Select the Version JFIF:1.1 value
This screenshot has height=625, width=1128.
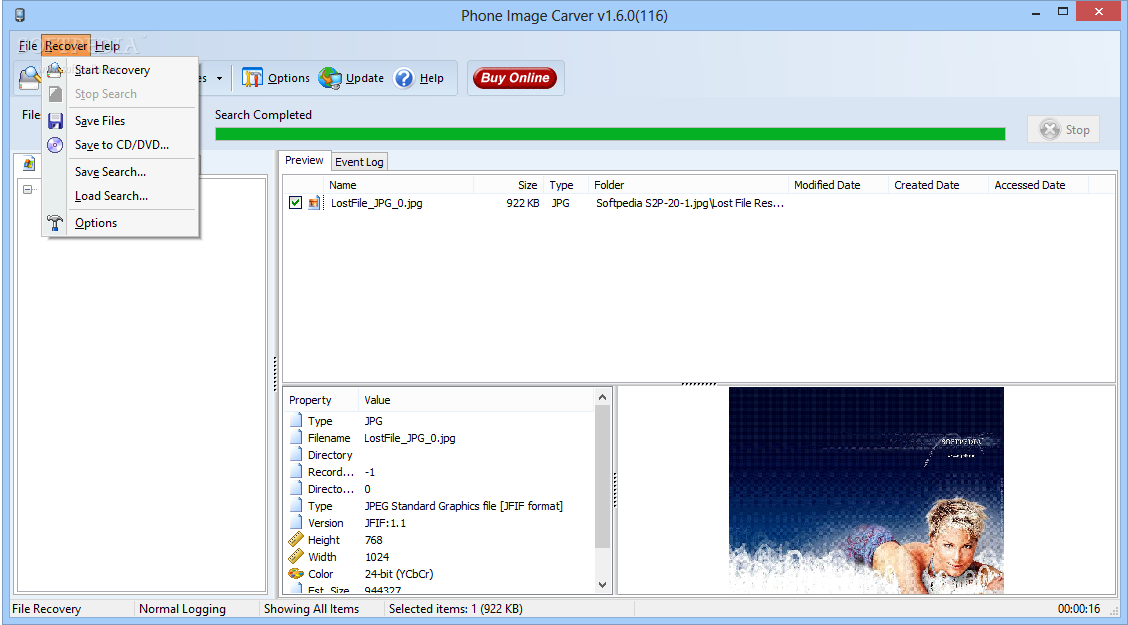(385, 523)
